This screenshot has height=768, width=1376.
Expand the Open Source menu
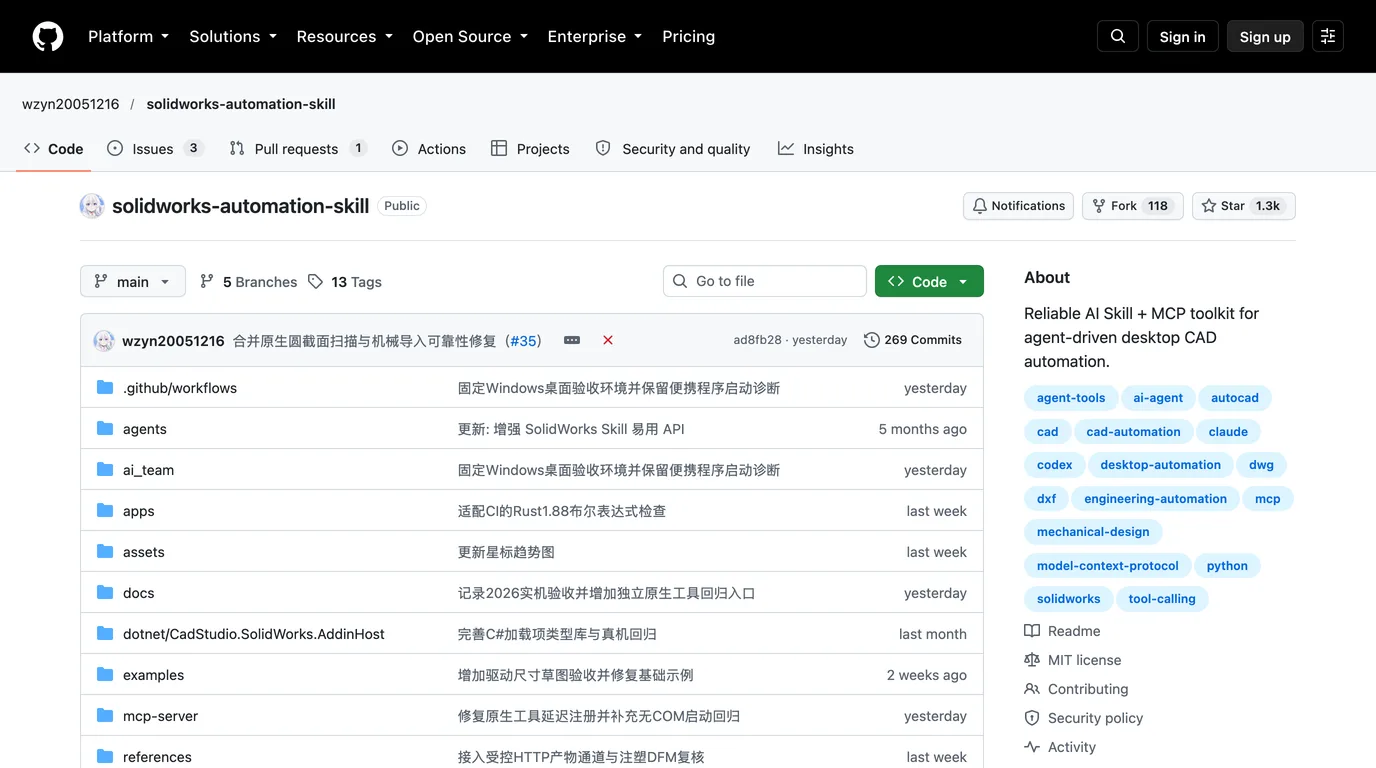tap(469, 36)
